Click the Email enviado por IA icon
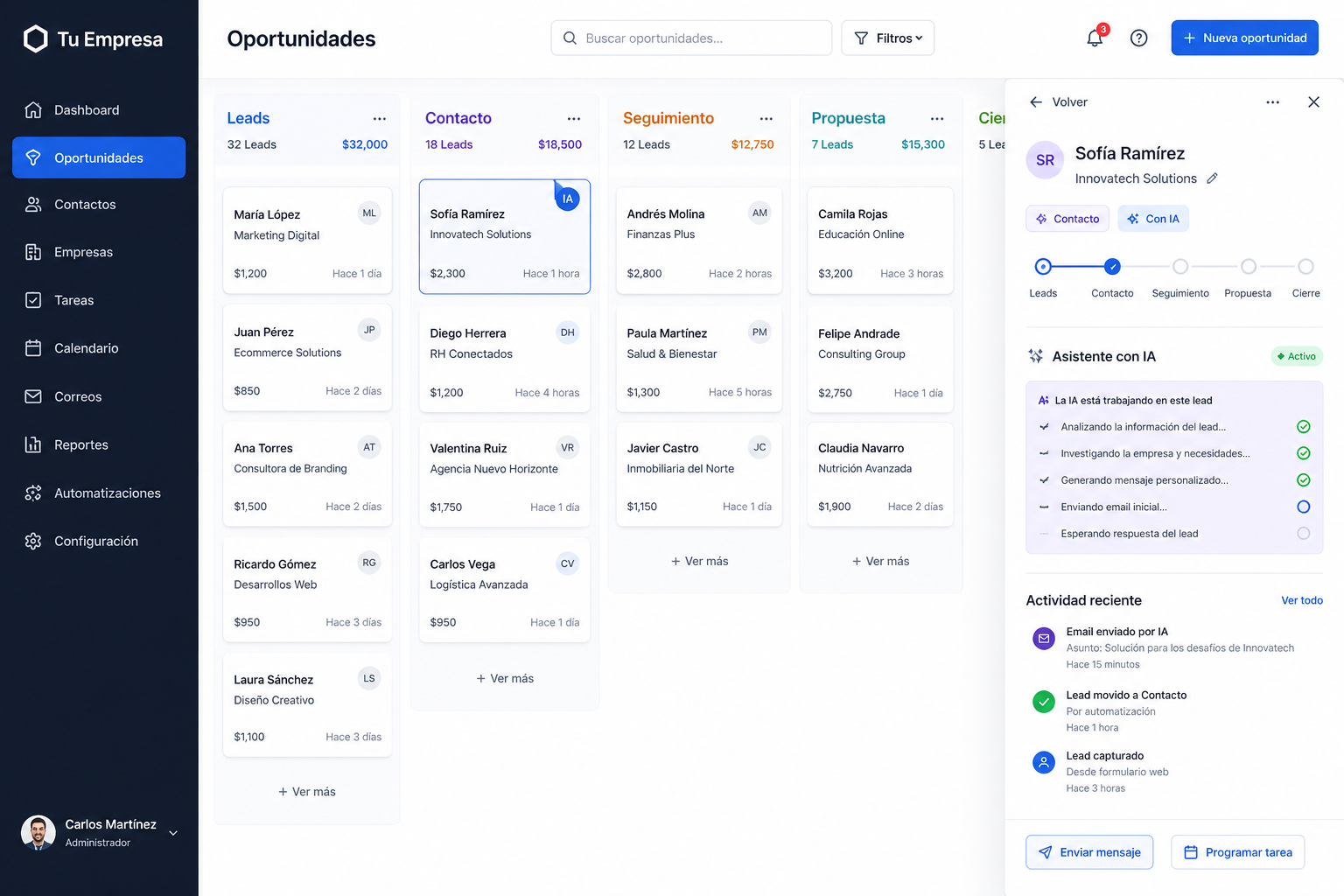The width and height of the screenshot is (1344, 896). 1044,639
